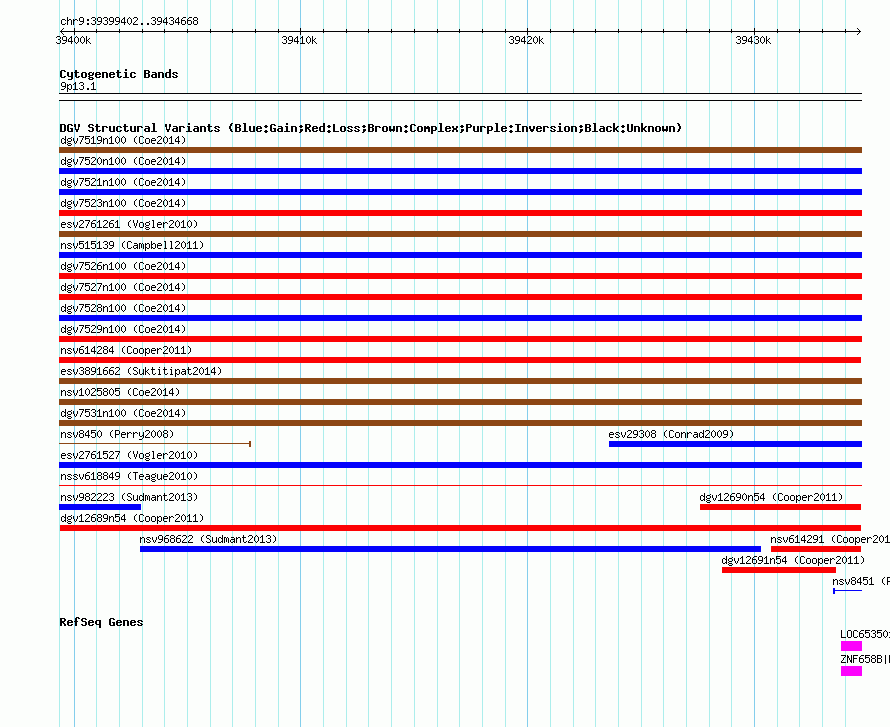The height and width of the screenshot is (727, 890).
Task: Click the red bar under dgv7526n100
Action: pyautogui.click(x=460, y=276)
